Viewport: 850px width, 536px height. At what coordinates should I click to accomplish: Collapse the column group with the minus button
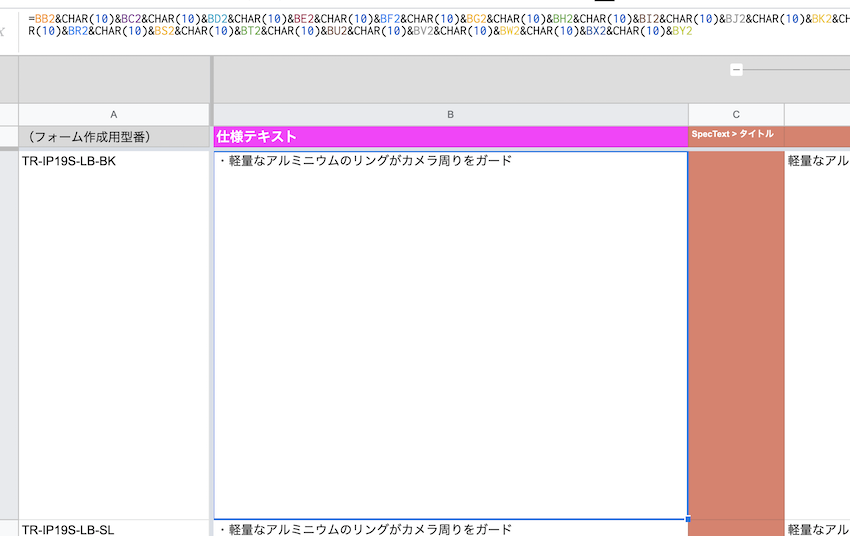click(736, 70)
